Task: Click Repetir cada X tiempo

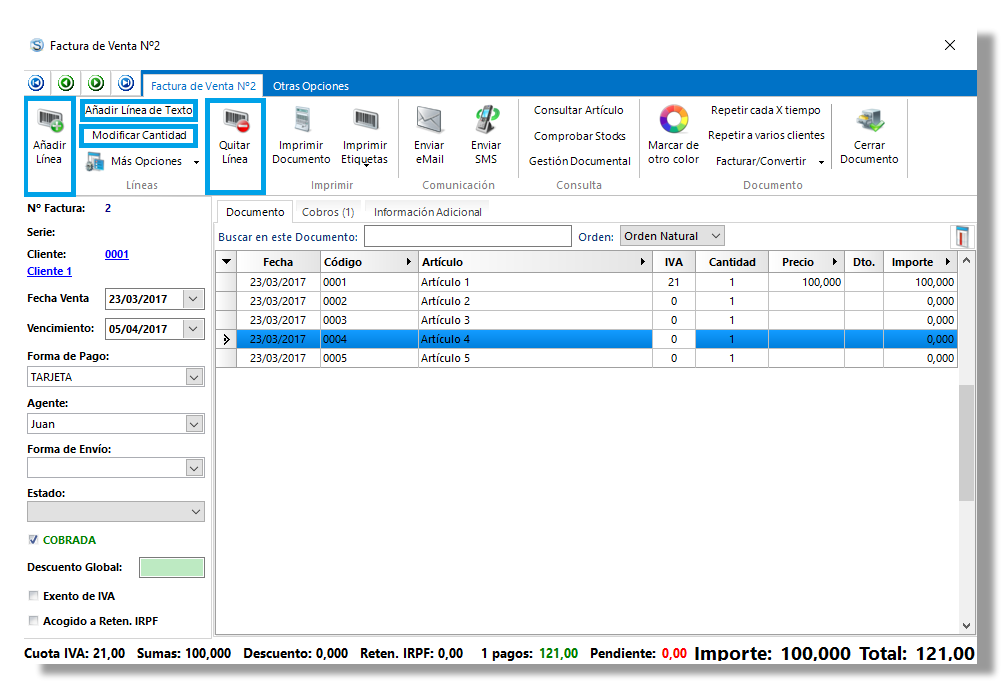Action: pyautogui.click(x=765, y=110)
